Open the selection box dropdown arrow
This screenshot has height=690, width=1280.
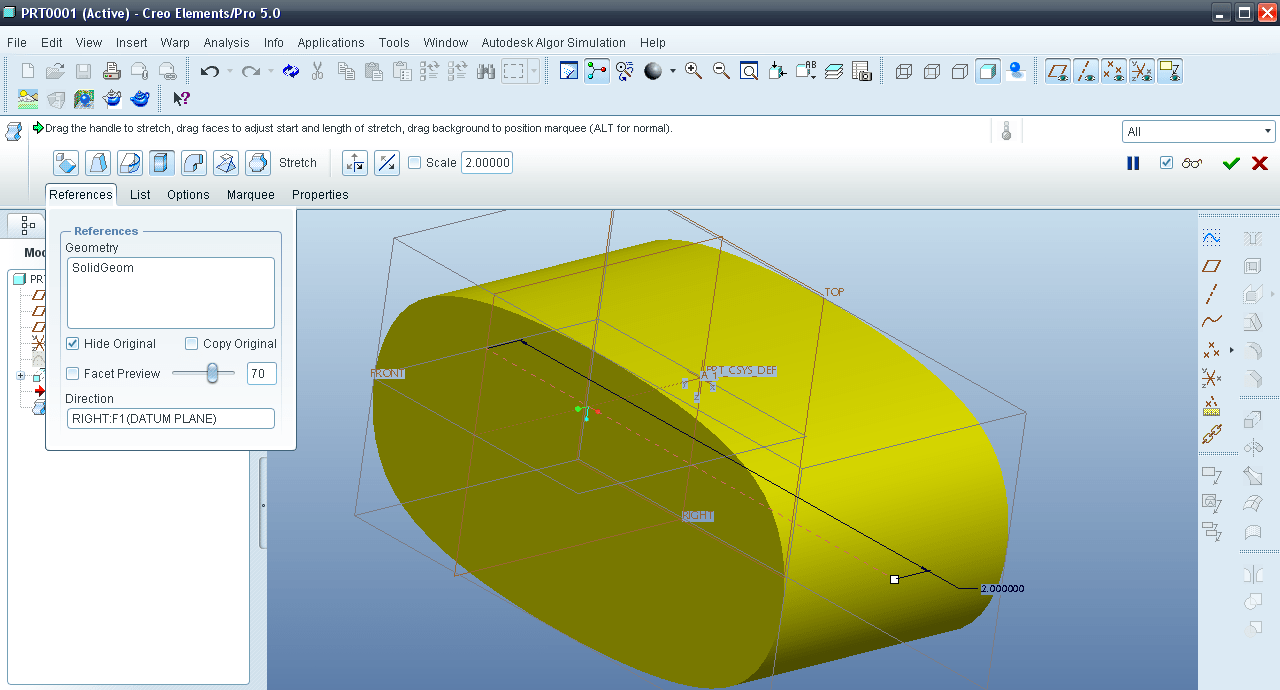(534, 71)
